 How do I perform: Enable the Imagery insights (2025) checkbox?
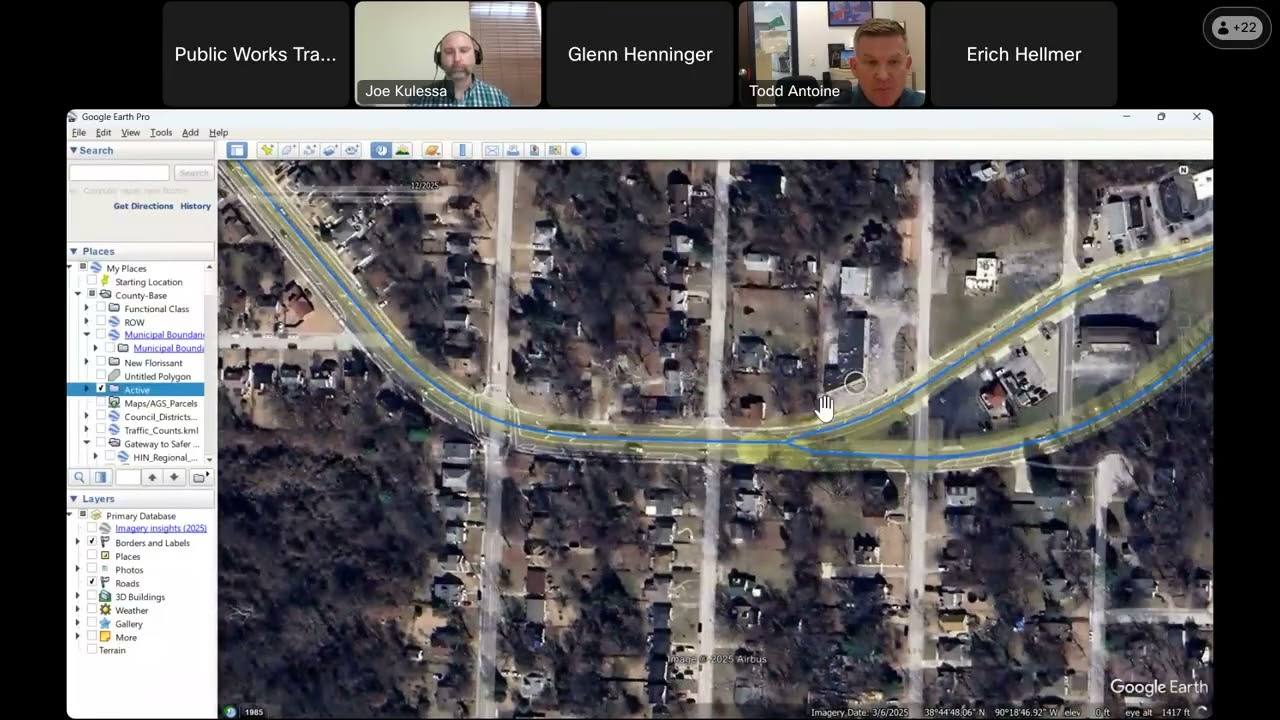pyautogui.click(x=92, y=529)
